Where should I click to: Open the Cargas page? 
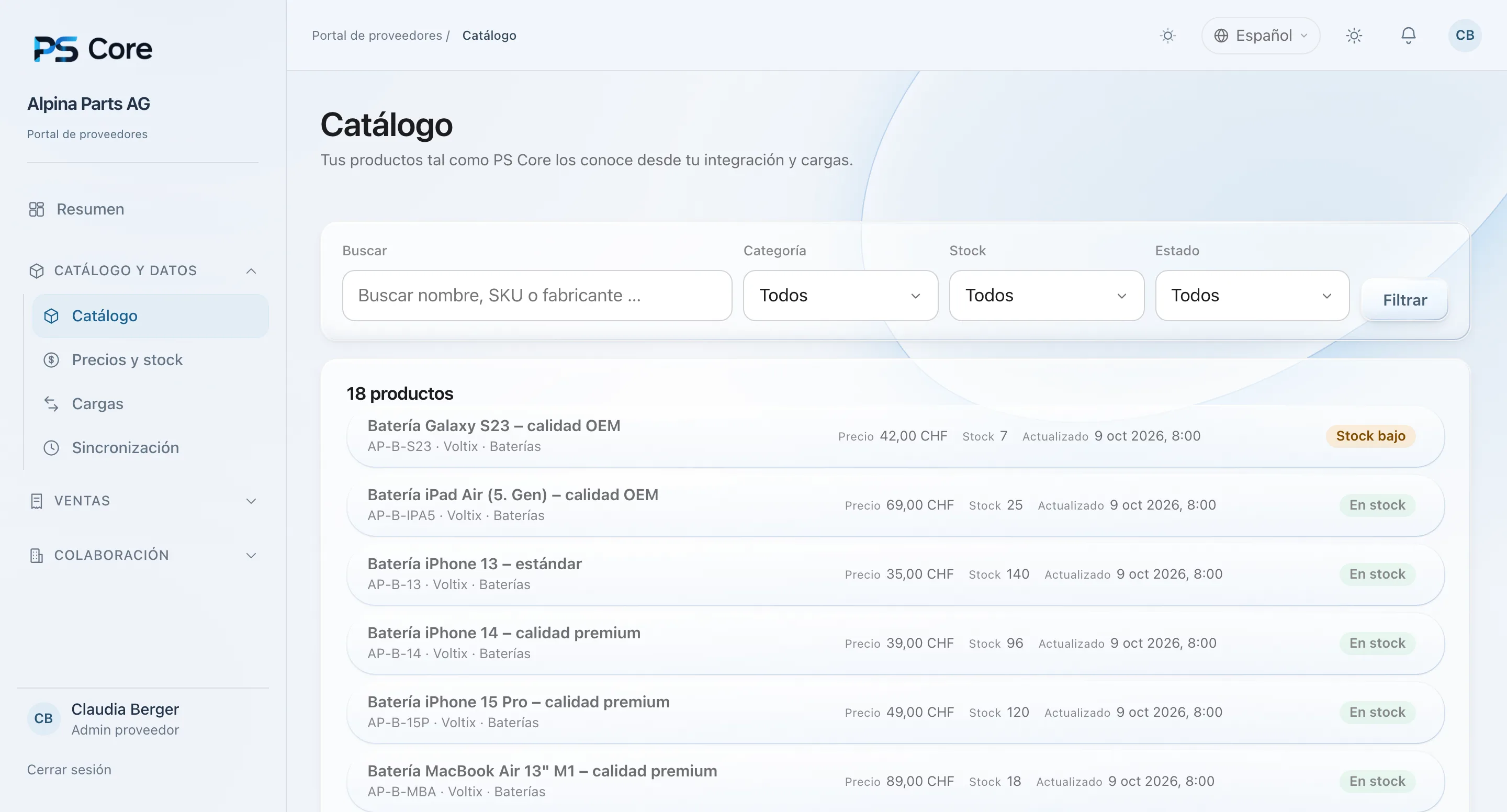coord(150,404)
